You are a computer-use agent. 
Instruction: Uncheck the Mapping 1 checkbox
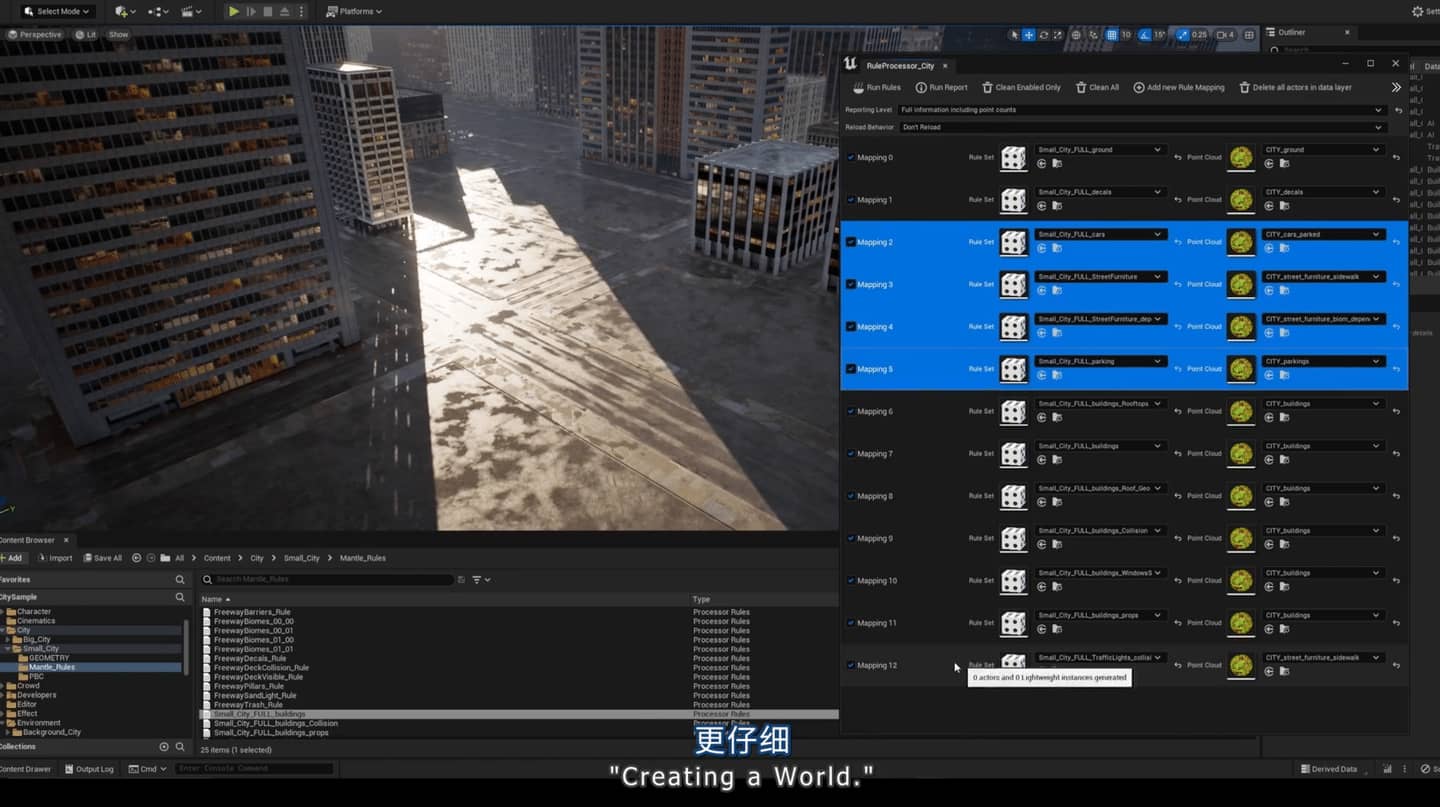pyautogui.click(x=851, y=200)
